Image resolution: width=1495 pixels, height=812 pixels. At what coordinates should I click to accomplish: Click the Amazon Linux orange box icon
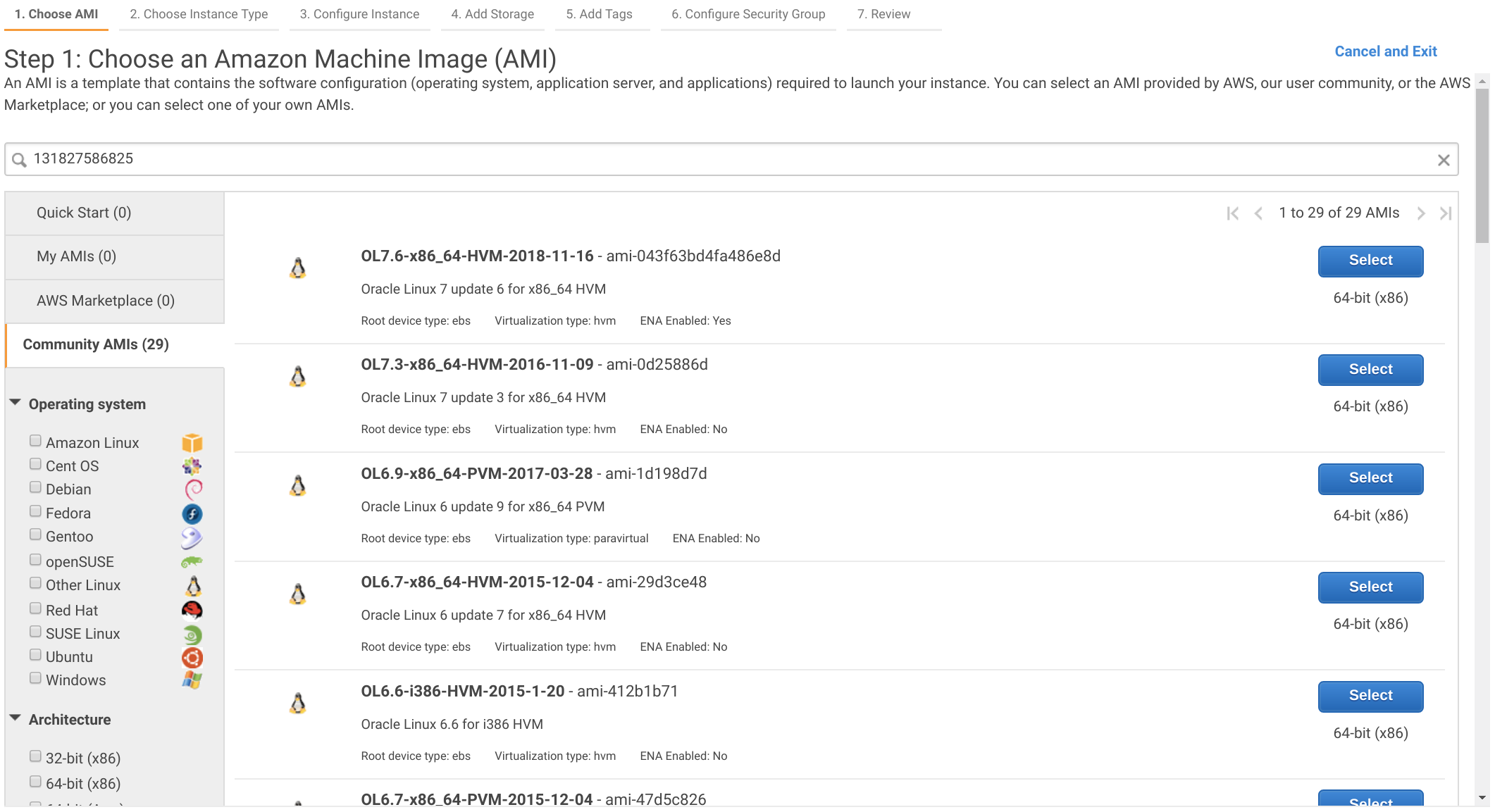point(192,443)
